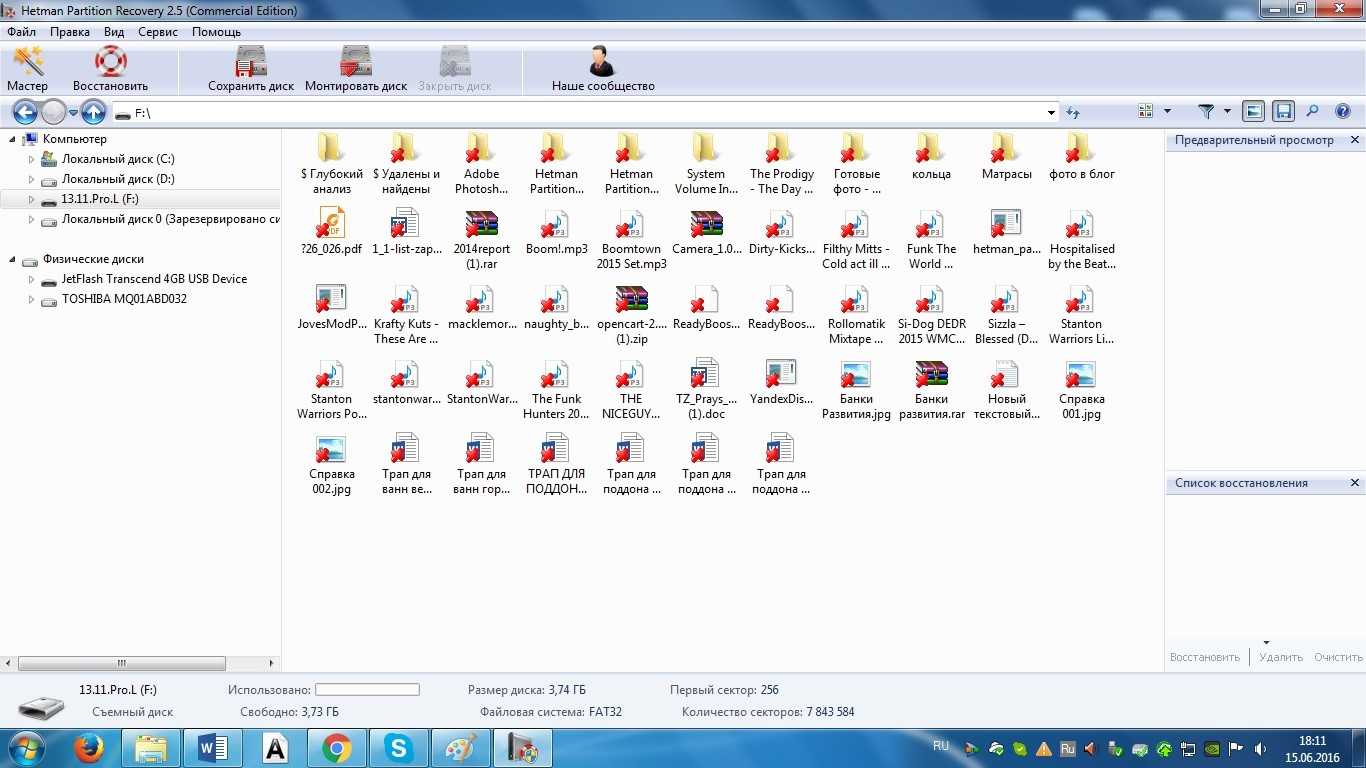This screenshot has height=768, width=1366.
Task: Toggle the recovery list panel floppy button
Action: [1284, 112]
